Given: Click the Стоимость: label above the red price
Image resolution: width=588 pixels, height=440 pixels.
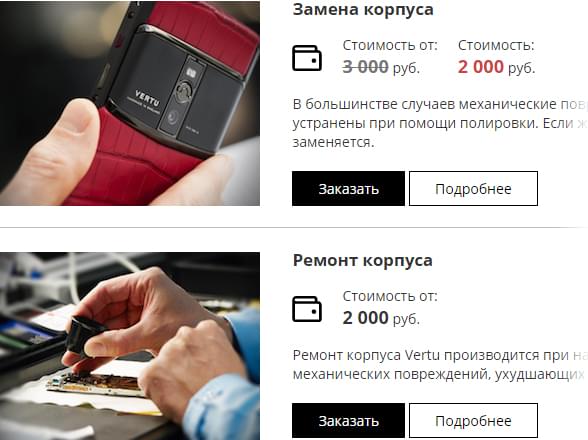Looking at the screenshot, I should pos(496,45).
